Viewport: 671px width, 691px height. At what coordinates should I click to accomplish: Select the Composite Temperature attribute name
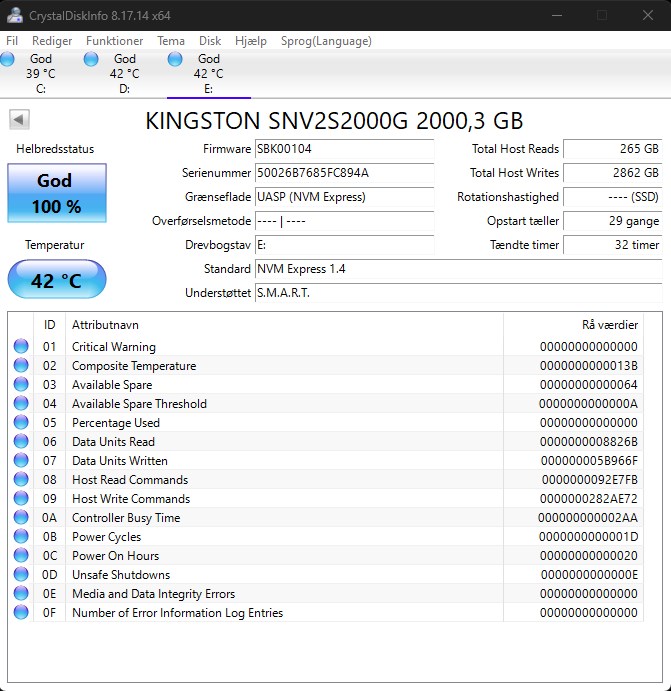tap(134, 366)
